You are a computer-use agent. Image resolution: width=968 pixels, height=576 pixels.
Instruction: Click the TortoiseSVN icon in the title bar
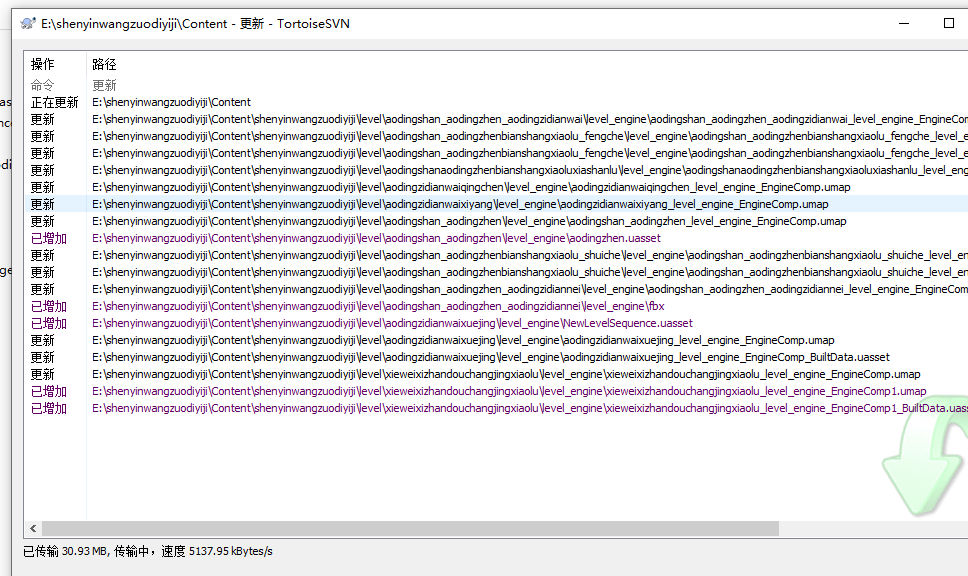(27, 23)
